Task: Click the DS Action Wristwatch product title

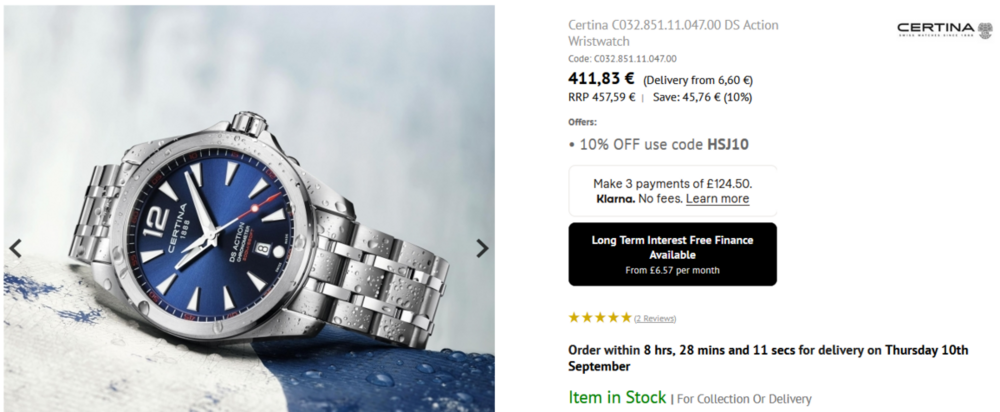Action: pos(673,33)
